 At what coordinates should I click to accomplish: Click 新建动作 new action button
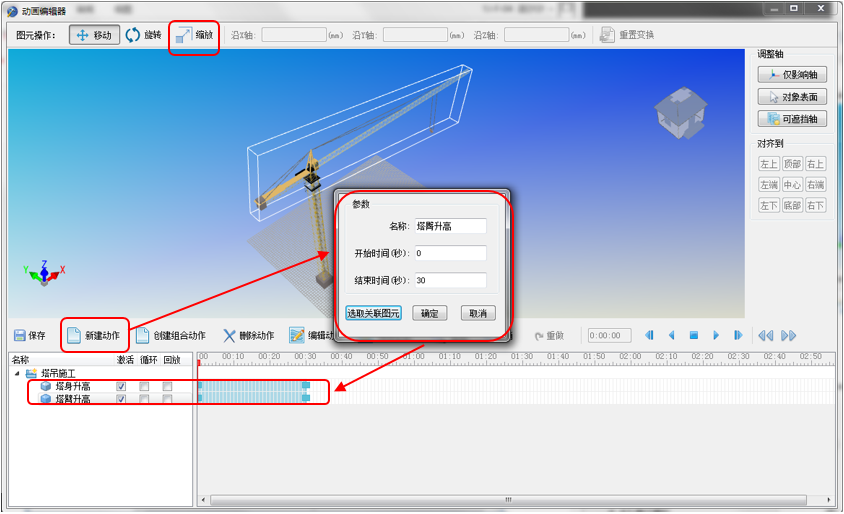(94, 335)
